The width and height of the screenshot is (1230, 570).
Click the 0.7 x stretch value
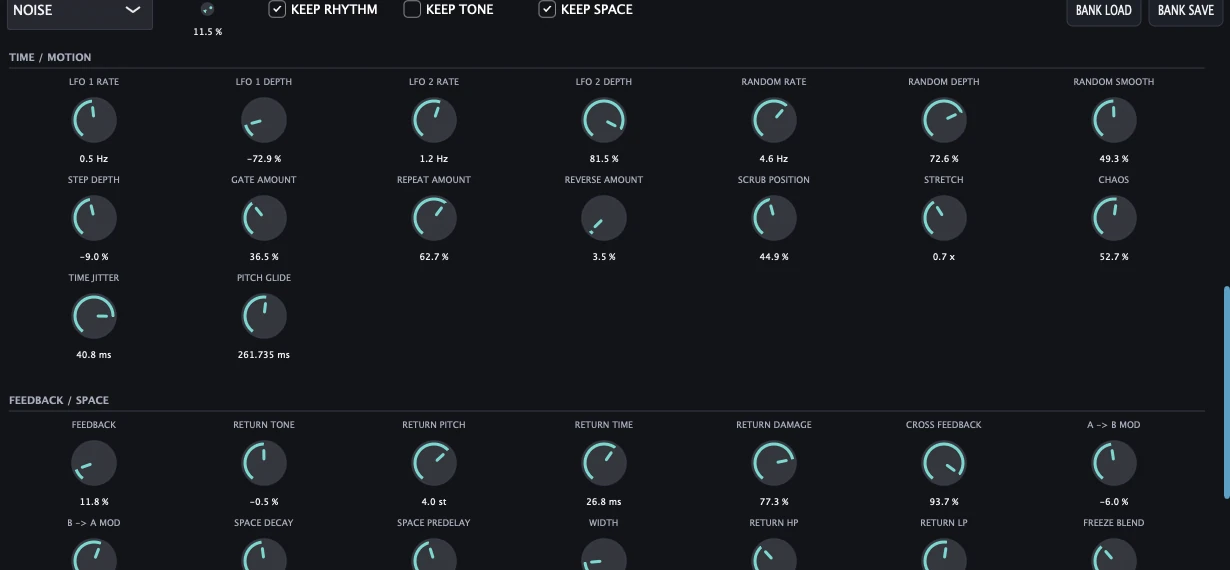coord(944,257)
